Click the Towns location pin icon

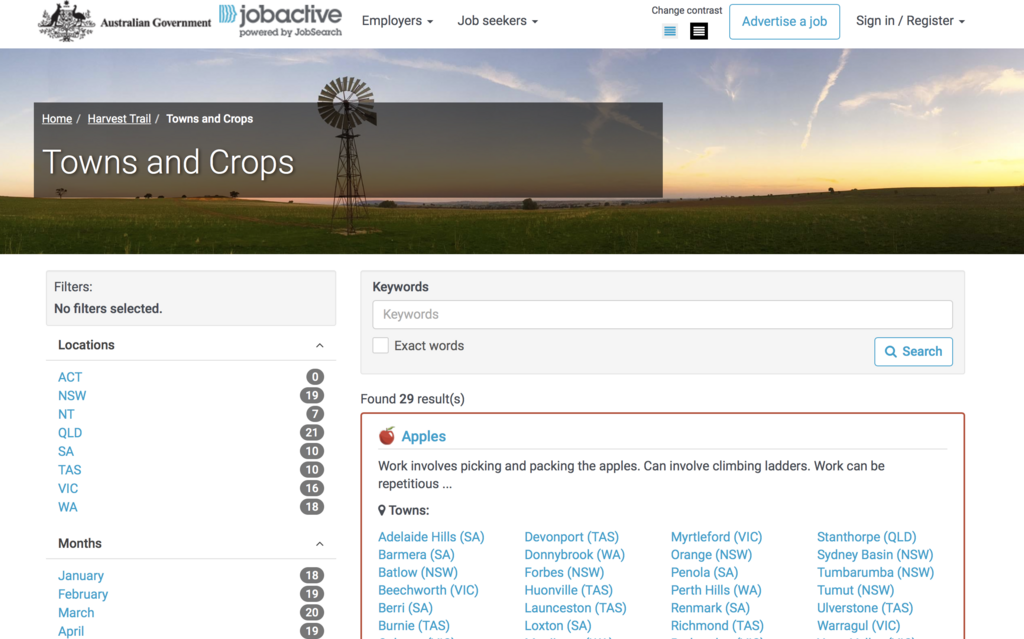pyautogui.click(x=381, y=510)
